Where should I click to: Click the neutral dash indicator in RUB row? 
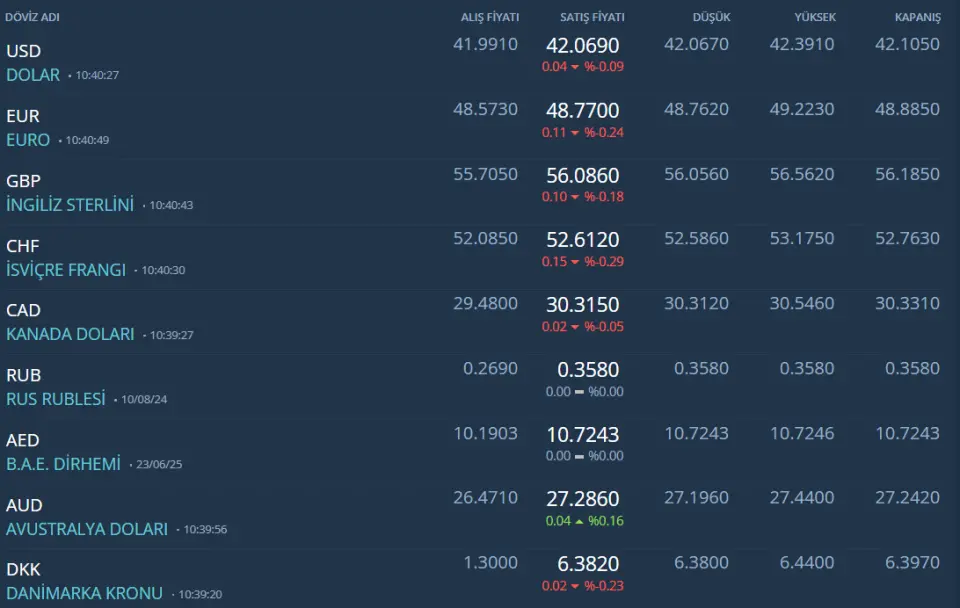coord(579,392)
